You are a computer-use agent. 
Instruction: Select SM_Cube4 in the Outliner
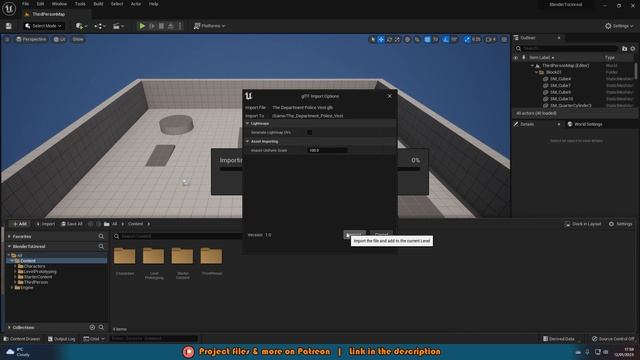click(560, 79)
